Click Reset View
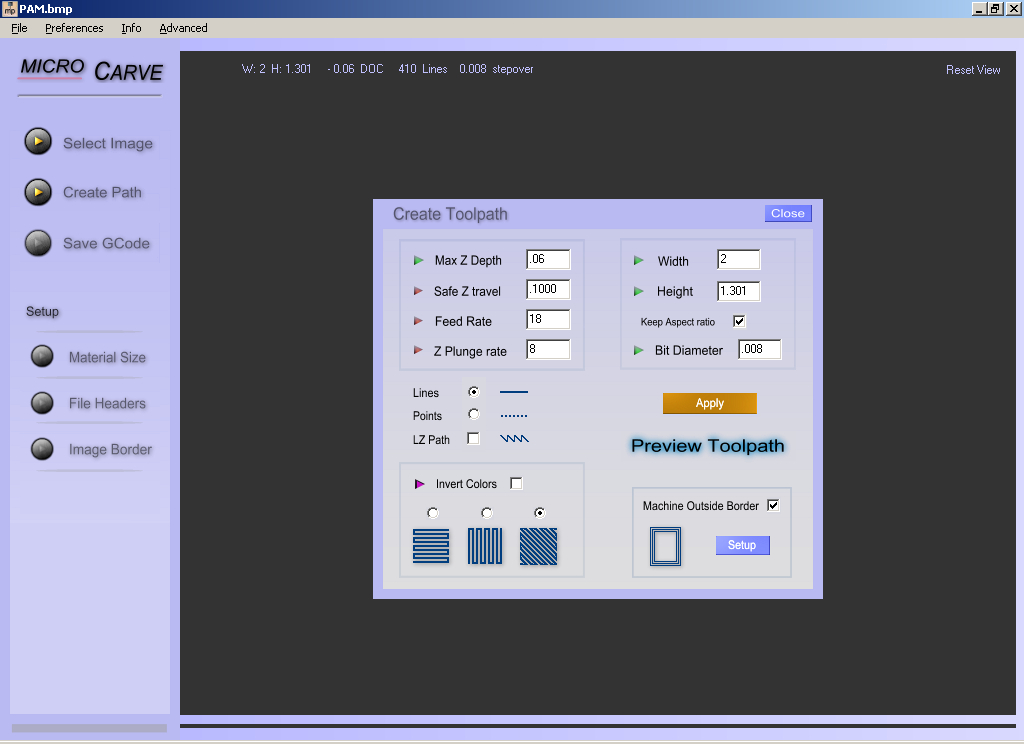Image resolution: width=1024 pixels, height=744 pixels. pyautogui.click(x=972, y=70)
